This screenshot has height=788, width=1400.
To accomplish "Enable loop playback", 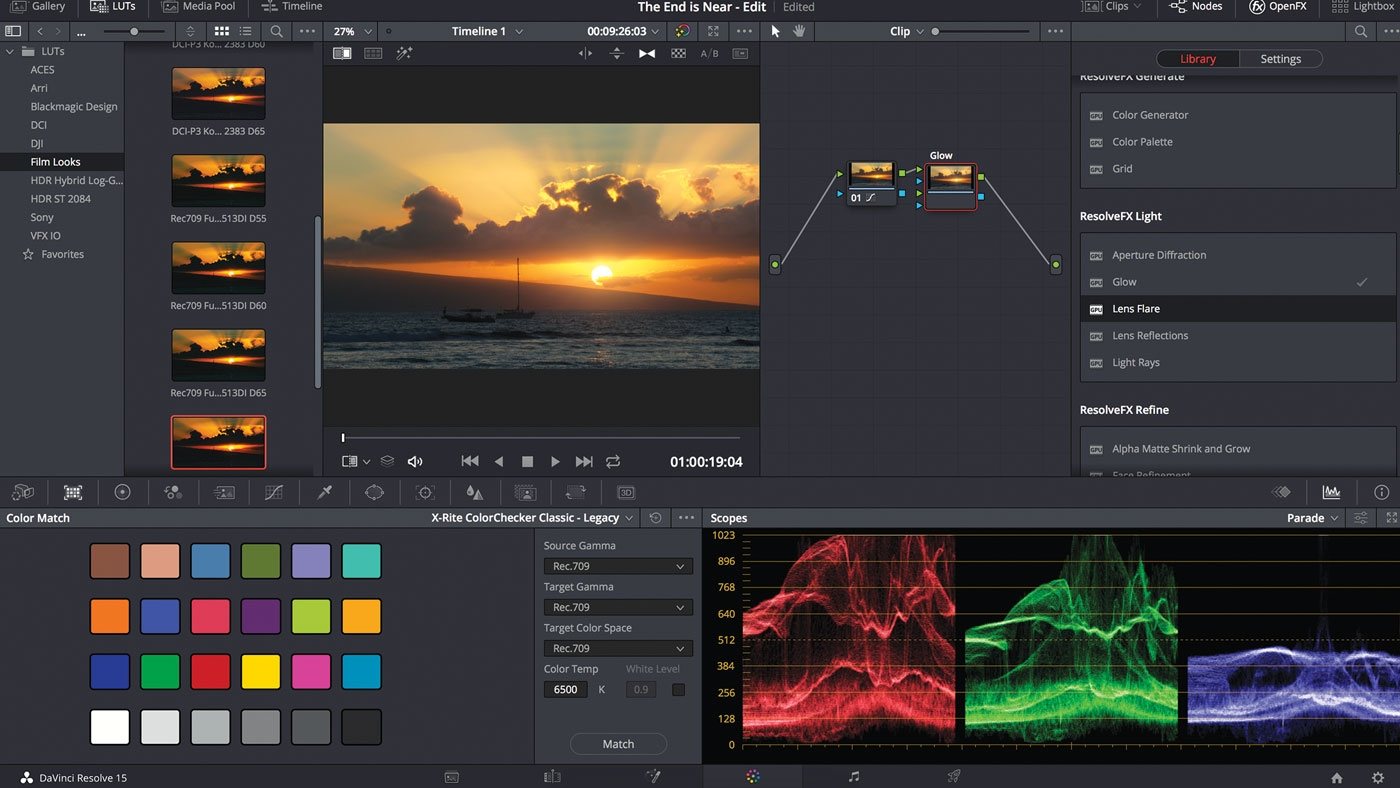I will click(x=613, y=461).
